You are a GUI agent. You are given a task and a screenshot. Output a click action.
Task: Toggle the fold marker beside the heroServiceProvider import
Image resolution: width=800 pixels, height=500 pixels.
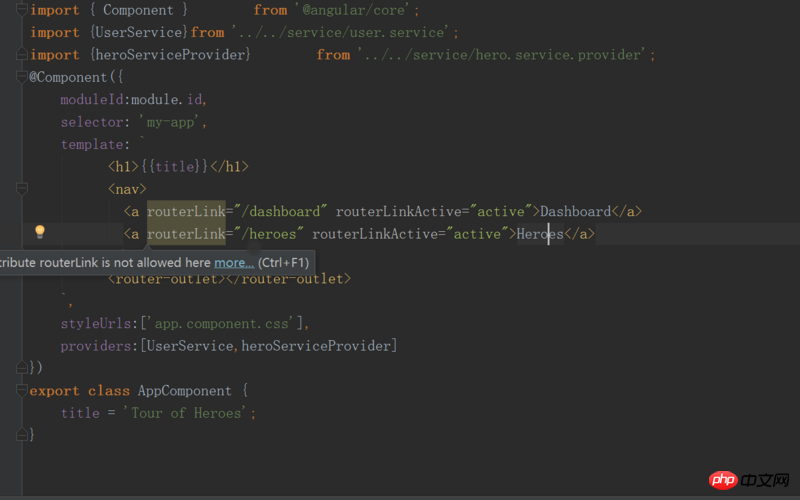coord(21,54)
